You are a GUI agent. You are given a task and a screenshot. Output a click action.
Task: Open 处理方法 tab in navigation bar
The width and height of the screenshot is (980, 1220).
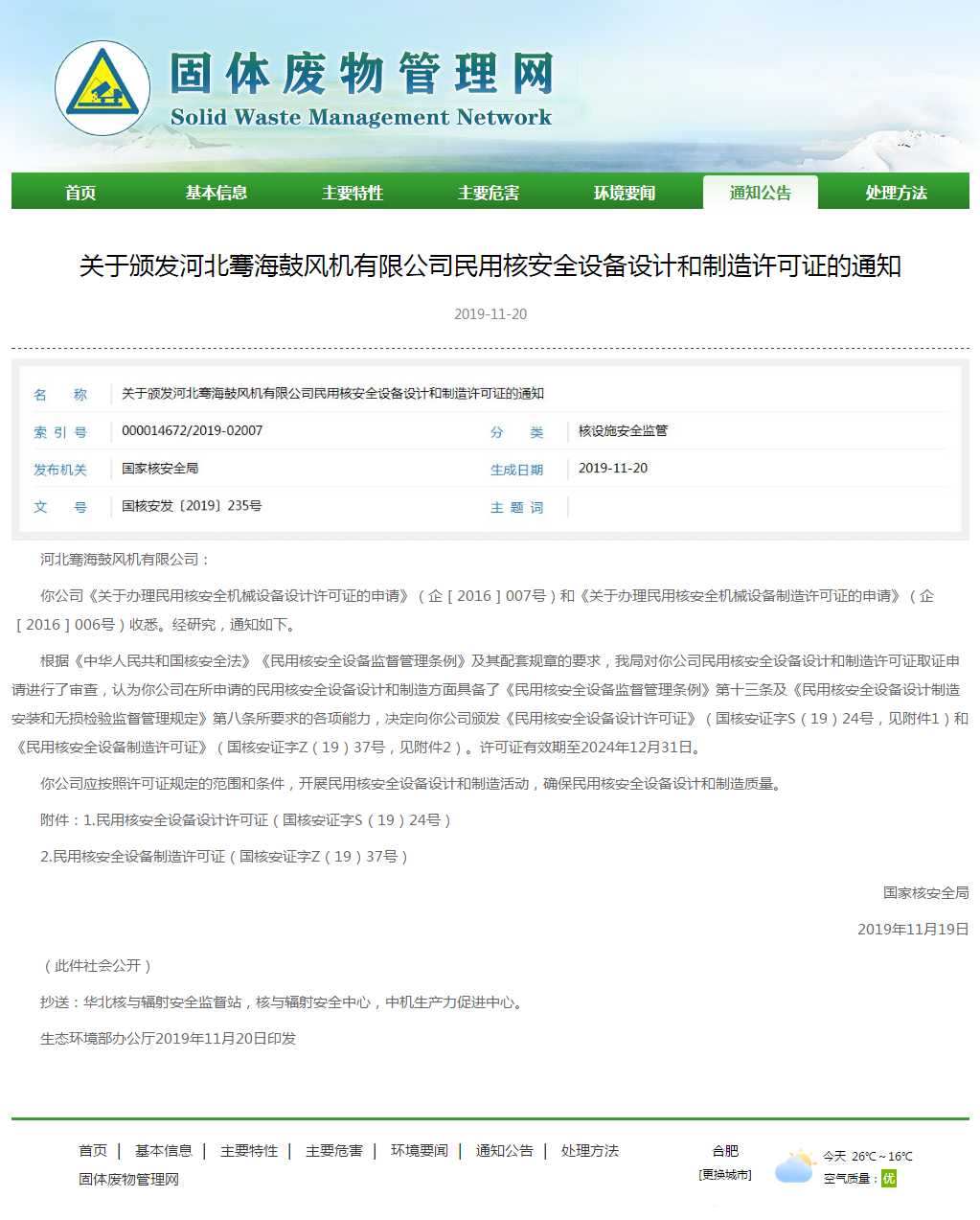[897, 193]
